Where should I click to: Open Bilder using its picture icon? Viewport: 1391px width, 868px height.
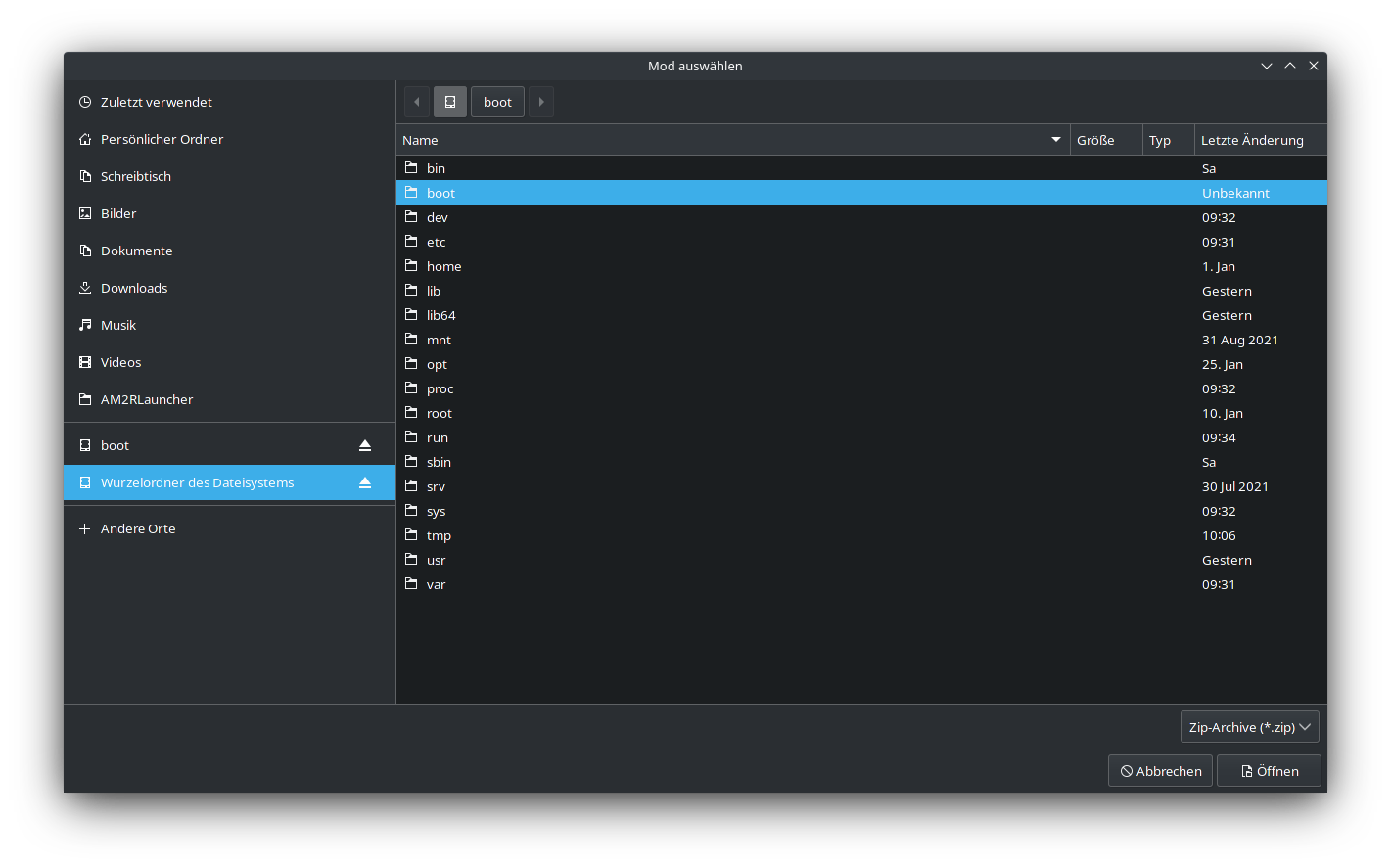(x=83, y=213)
